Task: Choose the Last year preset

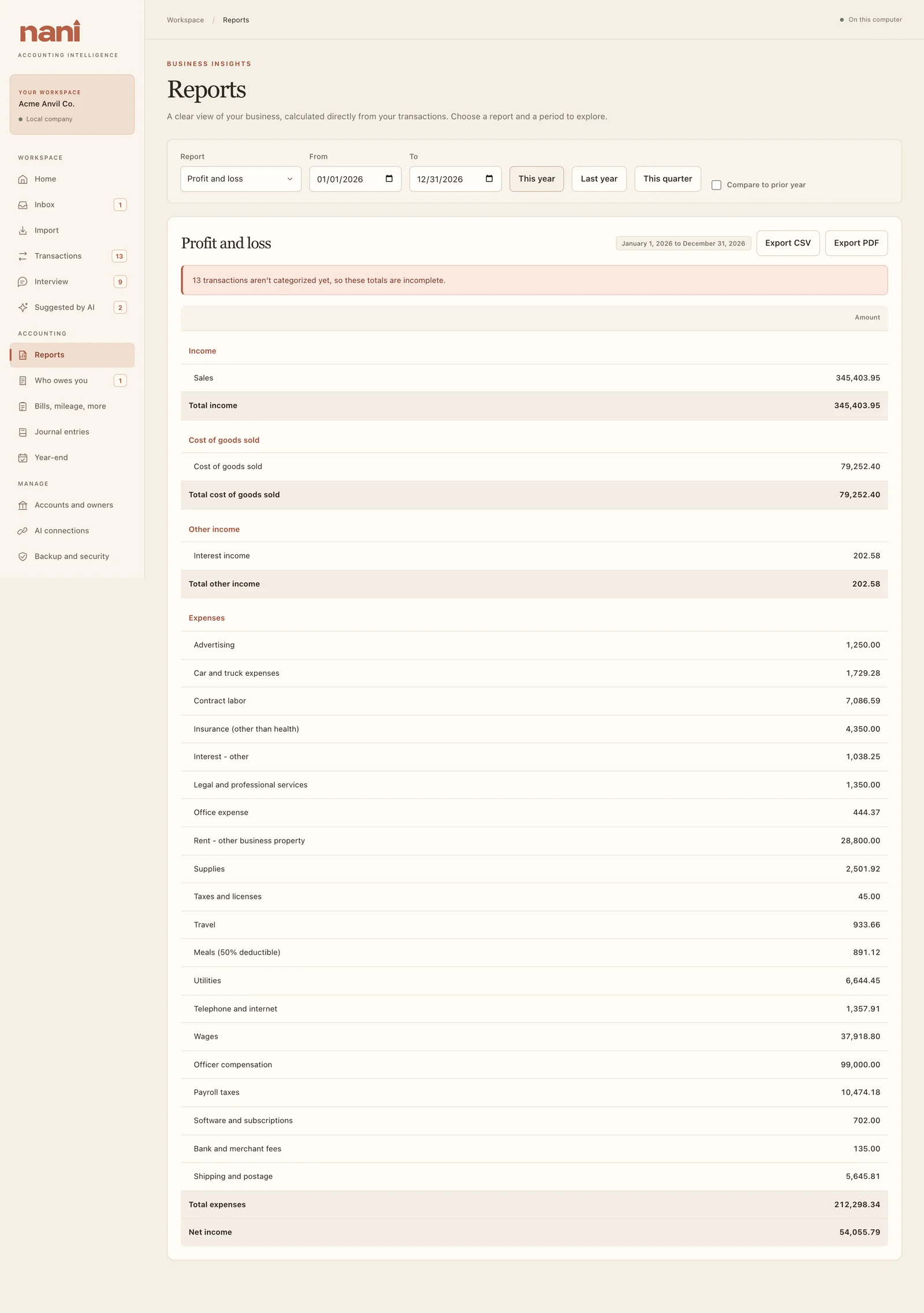Action: tap(599, 179)
